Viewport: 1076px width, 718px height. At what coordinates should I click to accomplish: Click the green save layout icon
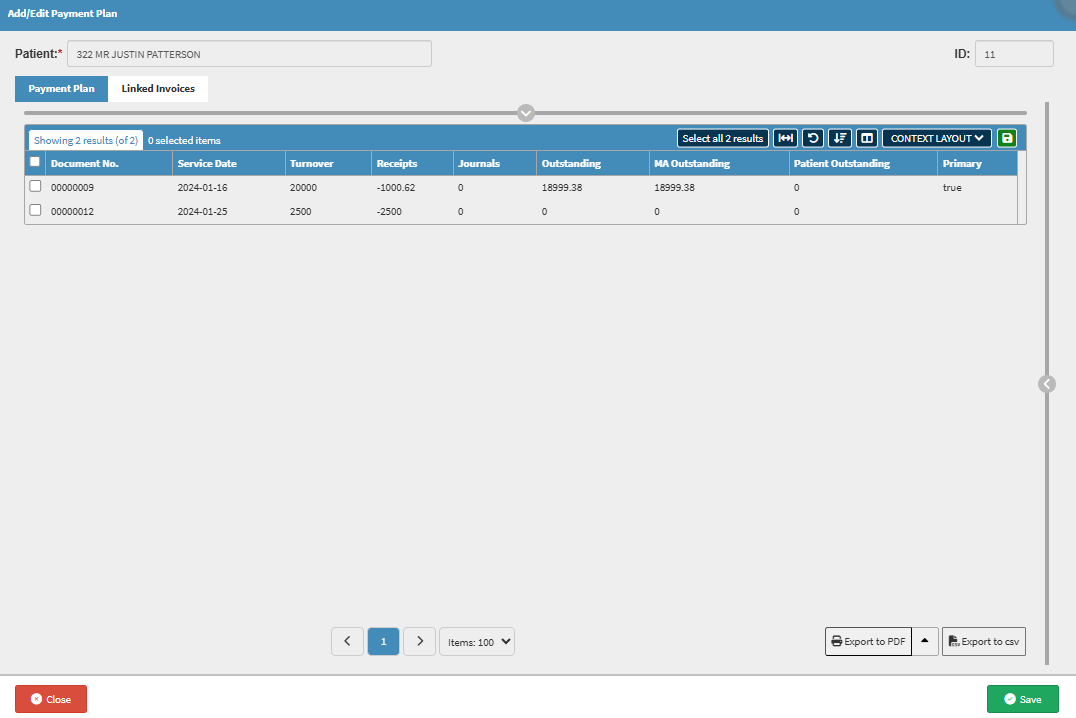pyautogui.click(x=1006, y=138)
